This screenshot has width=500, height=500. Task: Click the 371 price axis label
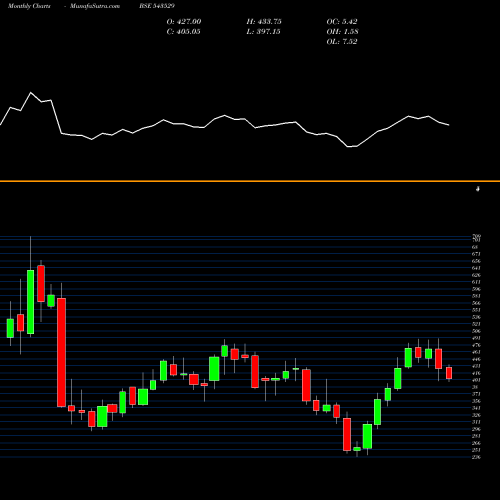[476, 394]
